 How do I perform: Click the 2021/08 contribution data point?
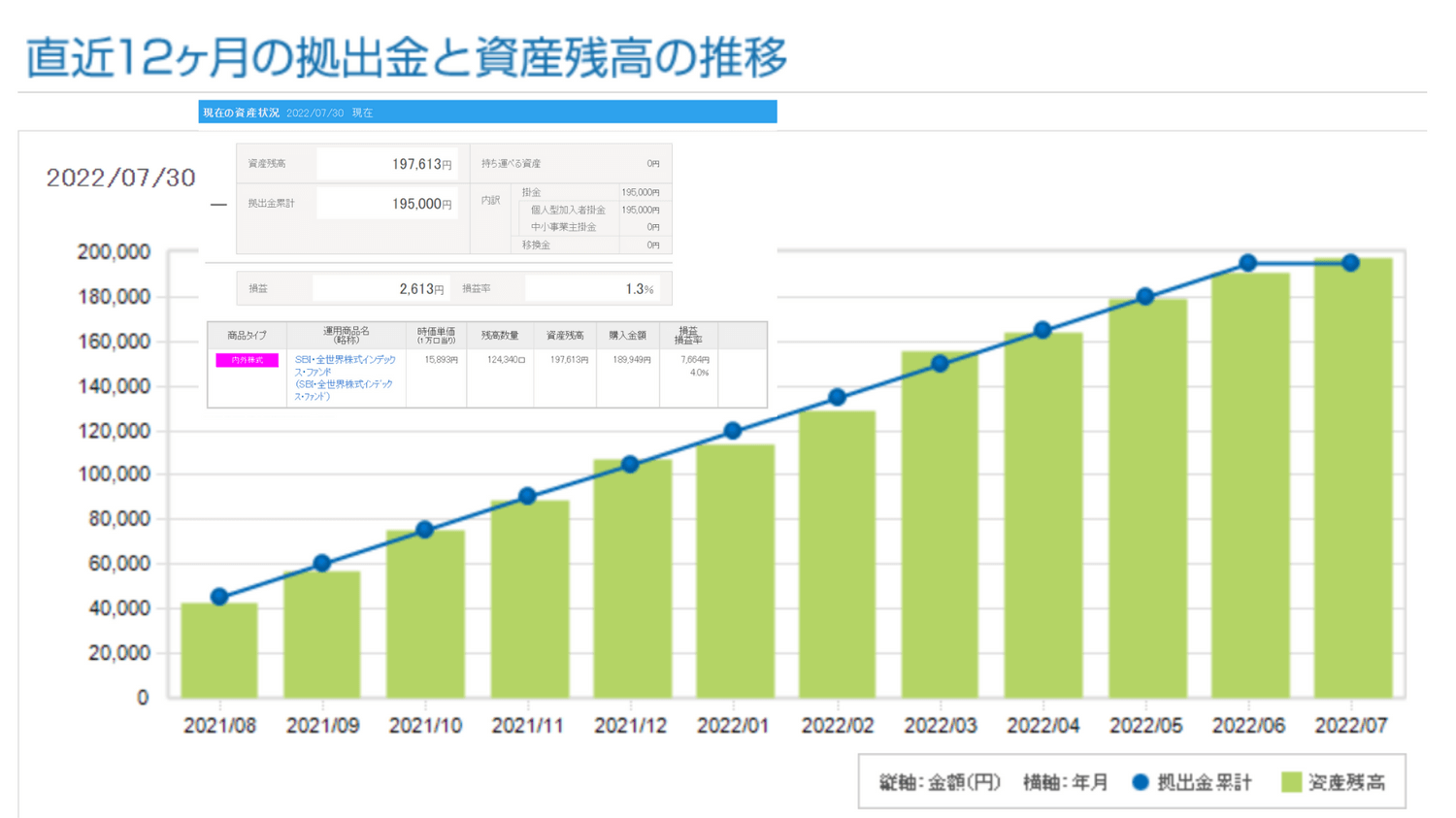pos(219,597)
